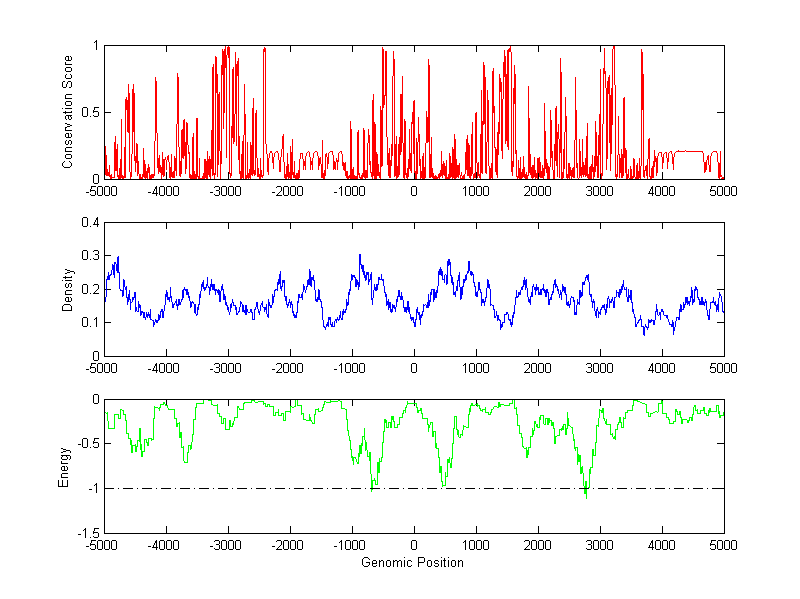Click the -0.5 tick on Energy axis
This screenshot has height=599, width=800.
coord(86,444)
